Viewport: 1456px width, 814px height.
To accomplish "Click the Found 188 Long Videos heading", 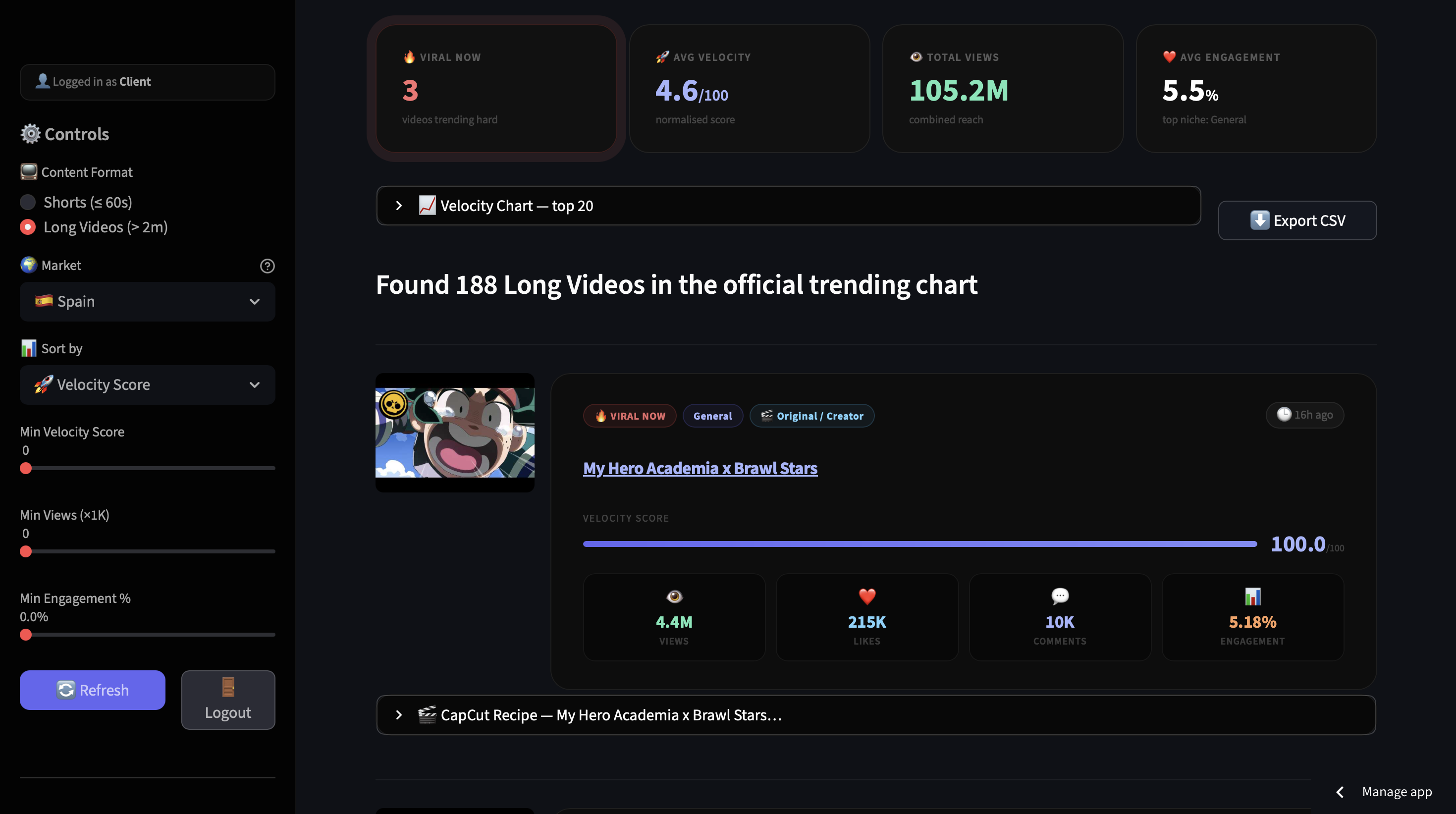I will (677, 284).
